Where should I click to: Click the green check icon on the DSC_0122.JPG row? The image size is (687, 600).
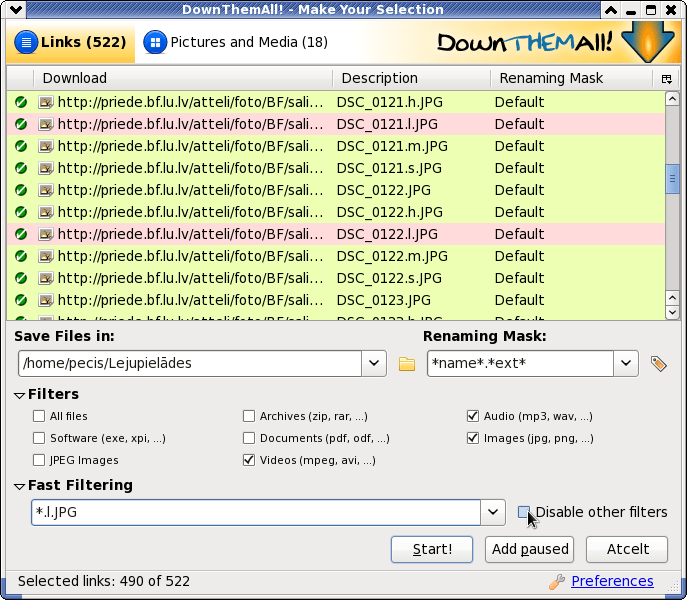coord(21,190)
